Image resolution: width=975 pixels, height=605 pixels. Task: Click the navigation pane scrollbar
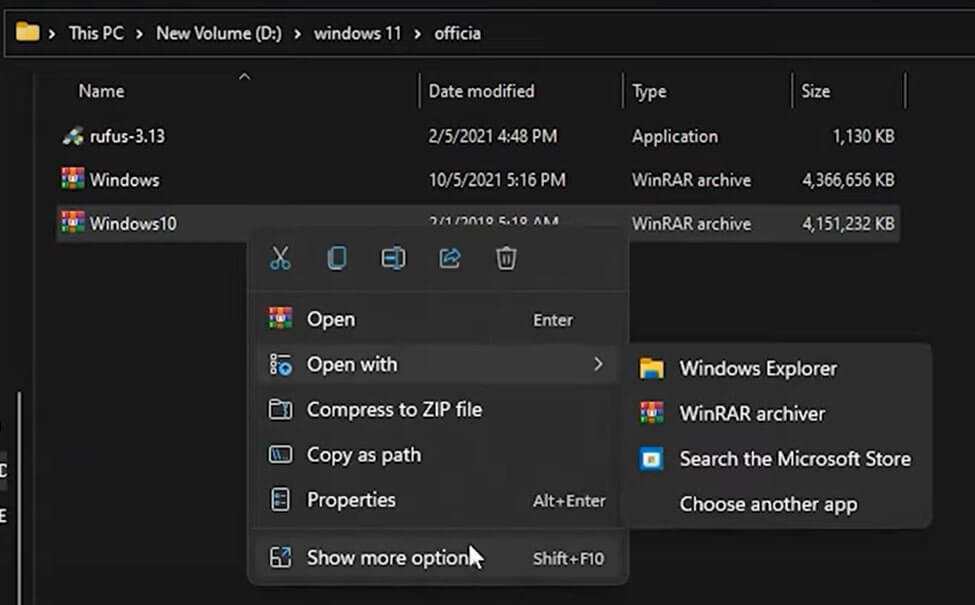19,497
